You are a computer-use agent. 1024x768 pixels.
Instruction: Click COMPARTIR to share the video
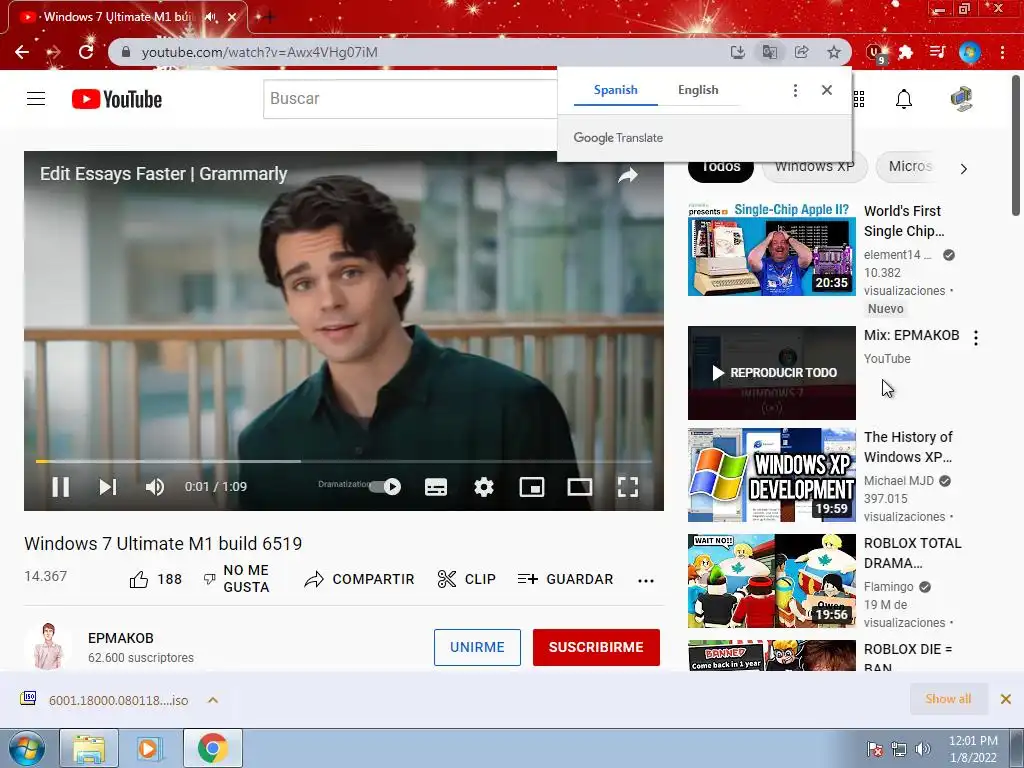(x=359, y=579)
